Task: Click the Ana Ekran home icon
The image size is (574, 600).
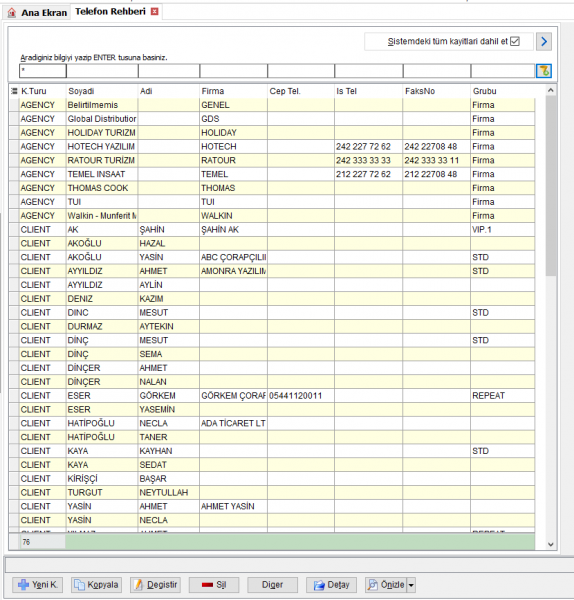Action: 12,13
